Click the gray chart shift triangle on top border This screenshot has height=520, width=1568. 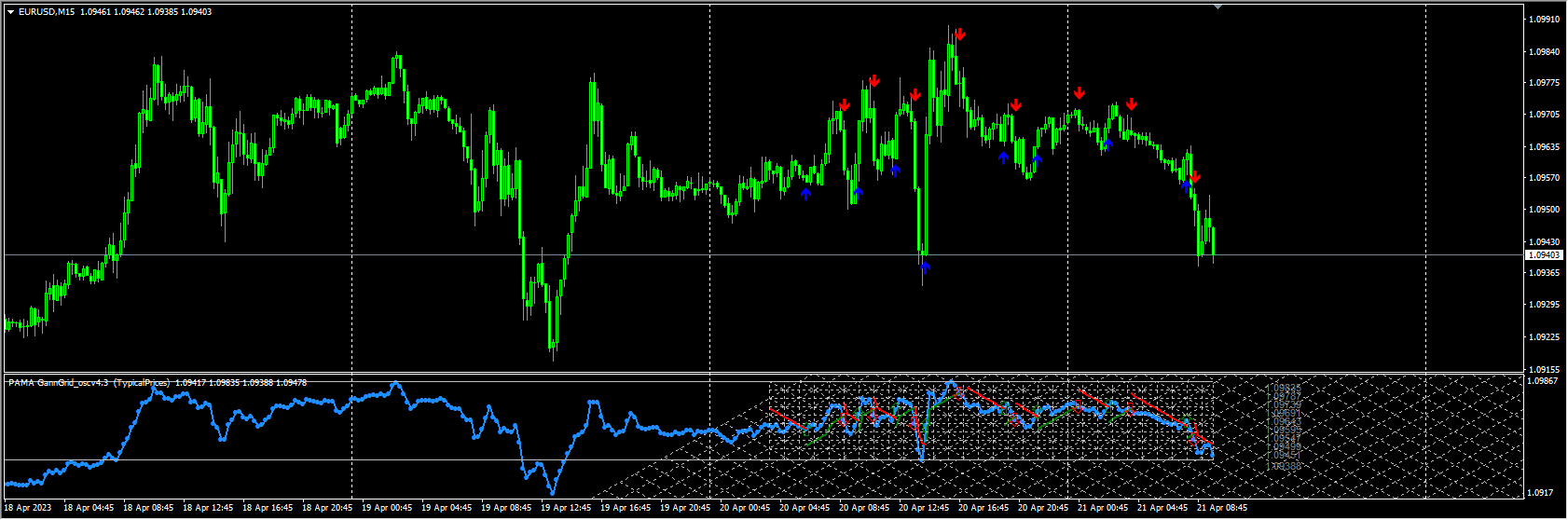tap(1217, 7)
